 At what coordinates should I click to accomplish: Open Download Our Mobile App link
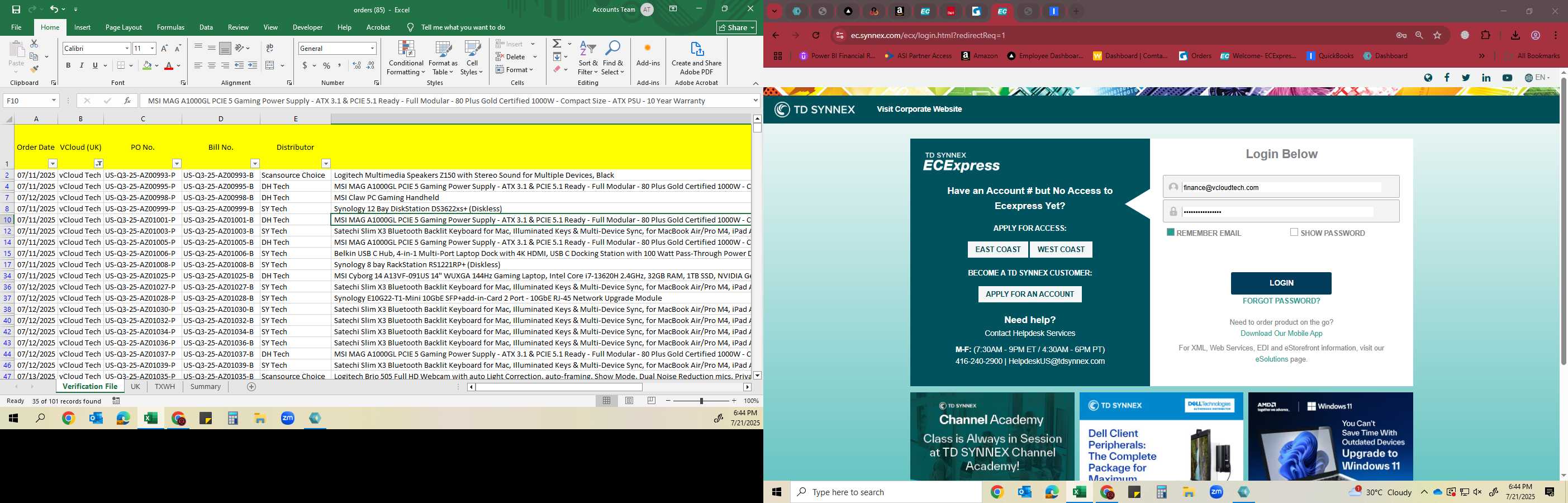coord(1281,333)
